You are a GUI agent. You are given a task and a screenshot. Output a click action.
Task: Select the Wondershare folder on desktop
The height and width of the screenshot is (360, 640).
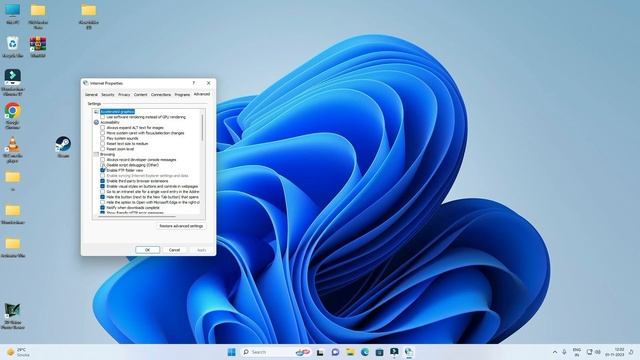(13, 214)
